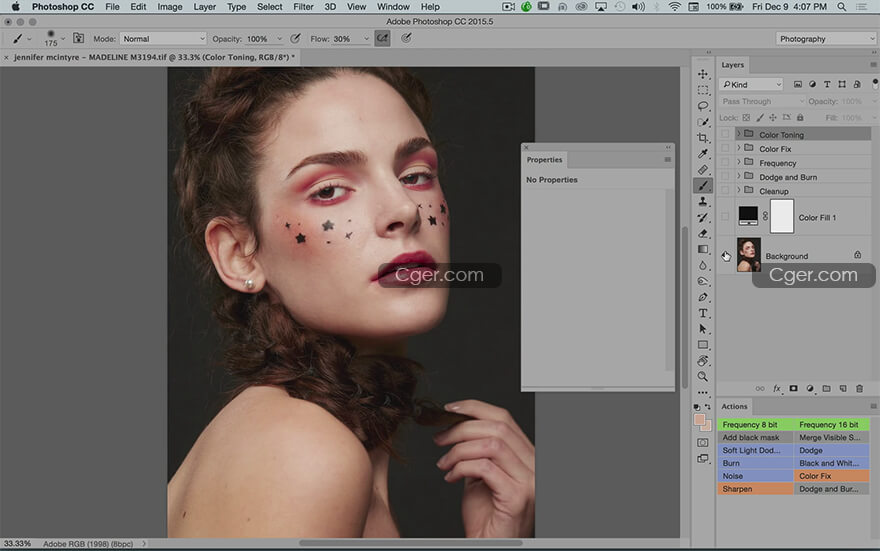Expand the Cleanup group
The image size is (880, 551).
[739, 190]
